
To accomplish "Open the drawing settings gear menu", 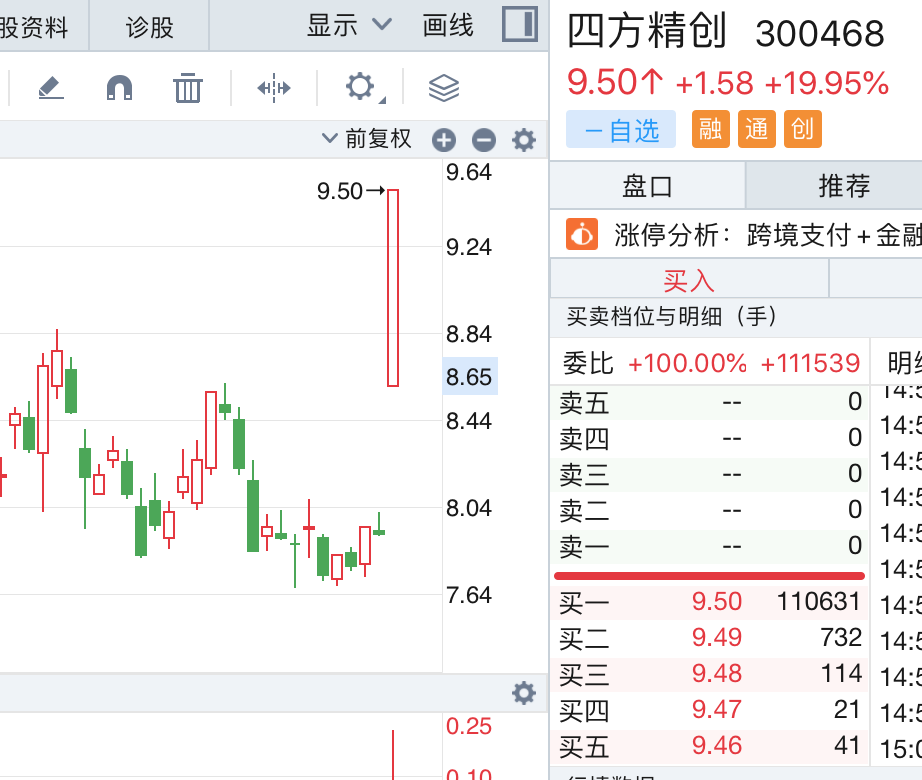I will 361,87.
